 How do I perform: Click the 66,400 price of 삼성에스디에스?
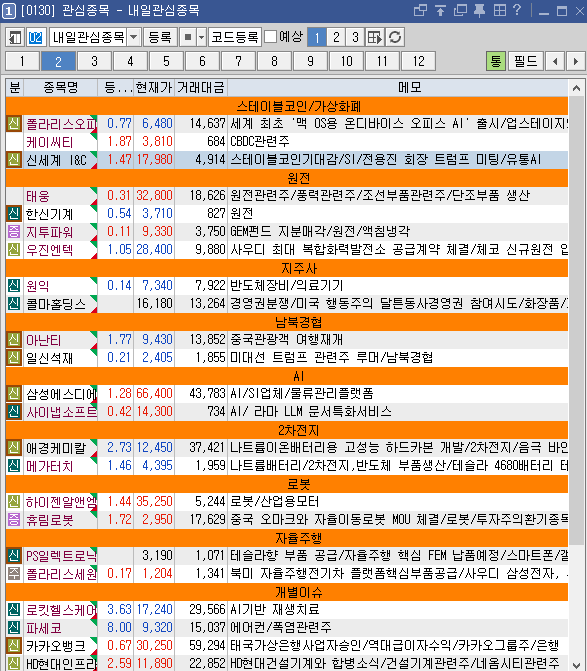point(154,393)
